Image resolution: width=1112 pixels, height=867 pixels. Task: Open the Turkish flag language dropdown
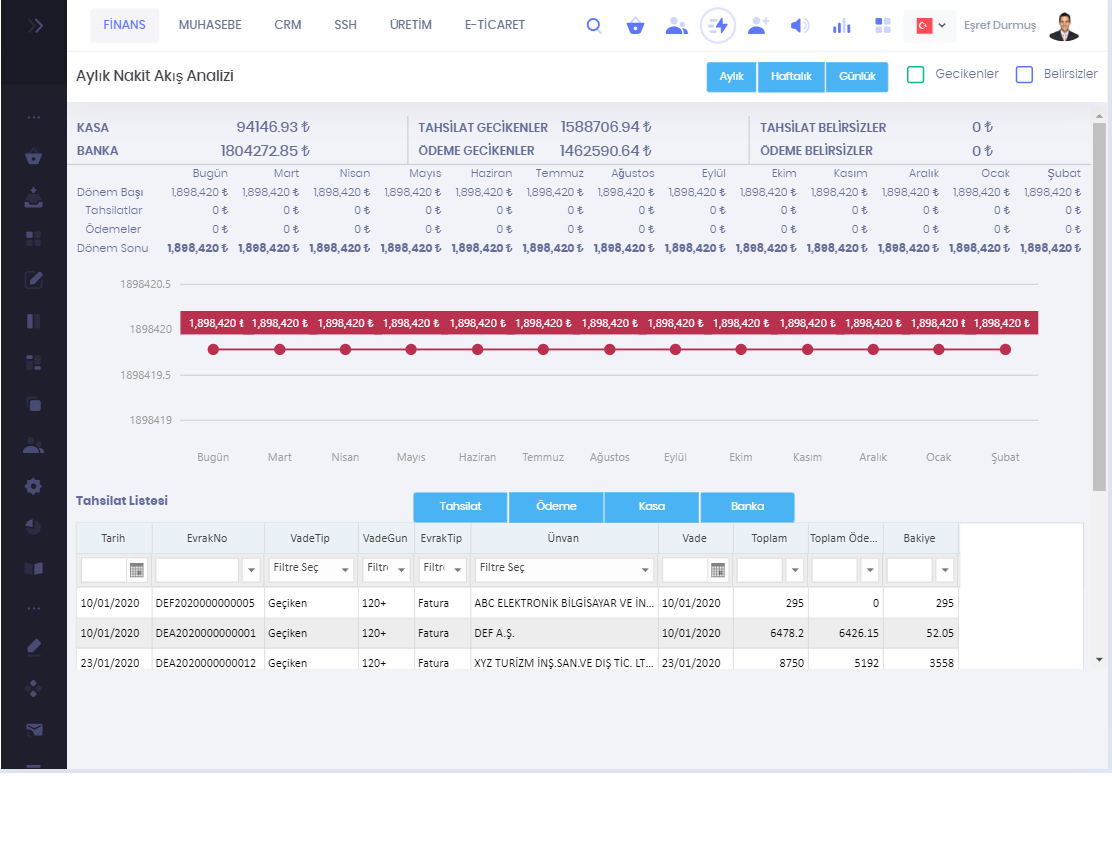930,26
